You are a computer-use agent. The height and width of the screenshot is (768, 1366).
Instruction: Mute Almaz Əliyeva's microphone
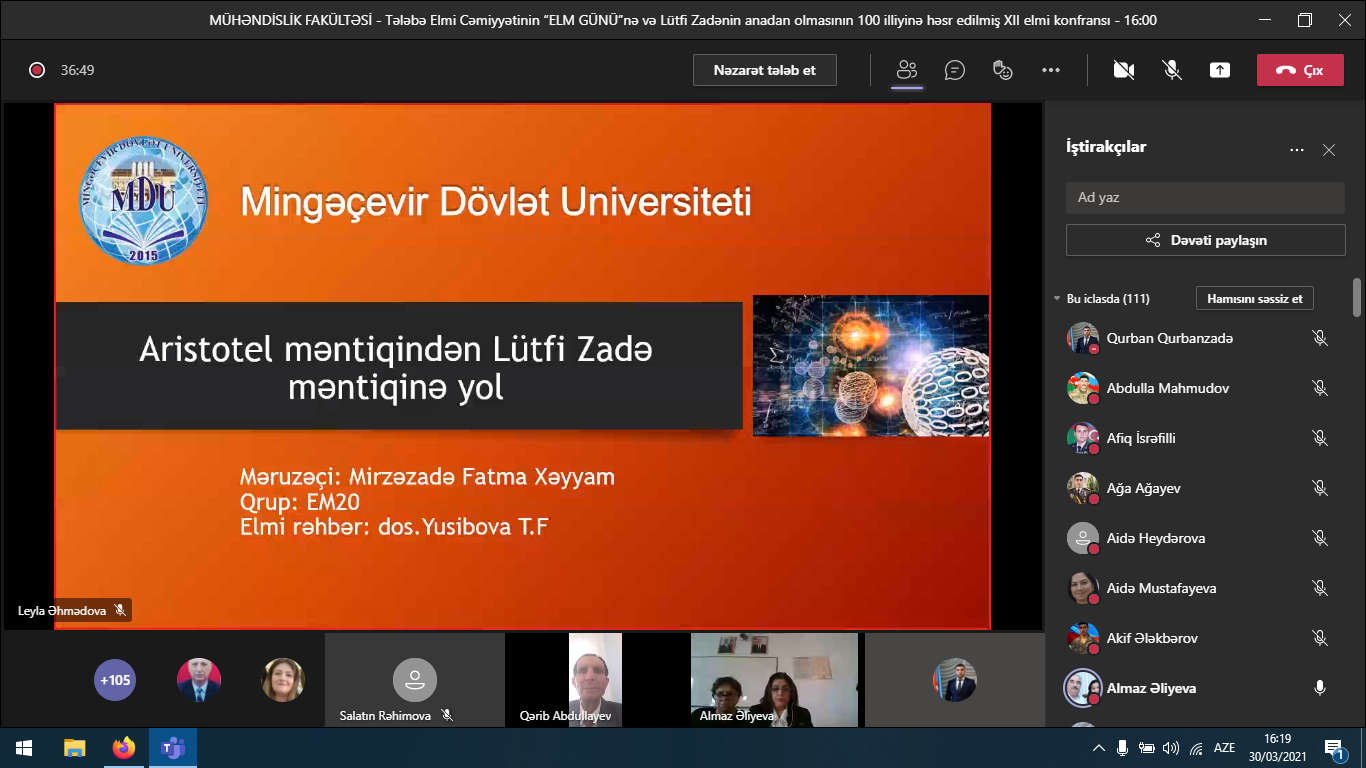tap(1320, 688)
